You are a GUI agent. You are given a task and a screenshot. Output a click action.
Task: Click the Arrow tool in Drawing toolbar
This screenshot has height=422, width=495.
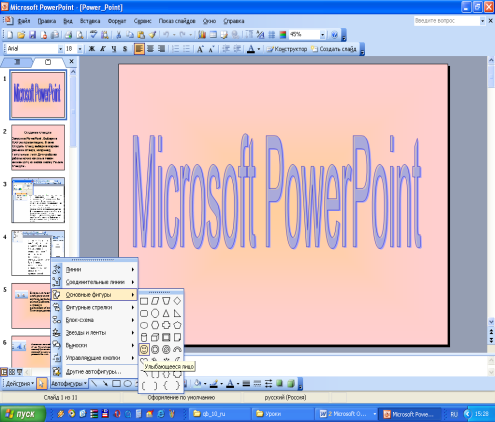coord(105,384)
